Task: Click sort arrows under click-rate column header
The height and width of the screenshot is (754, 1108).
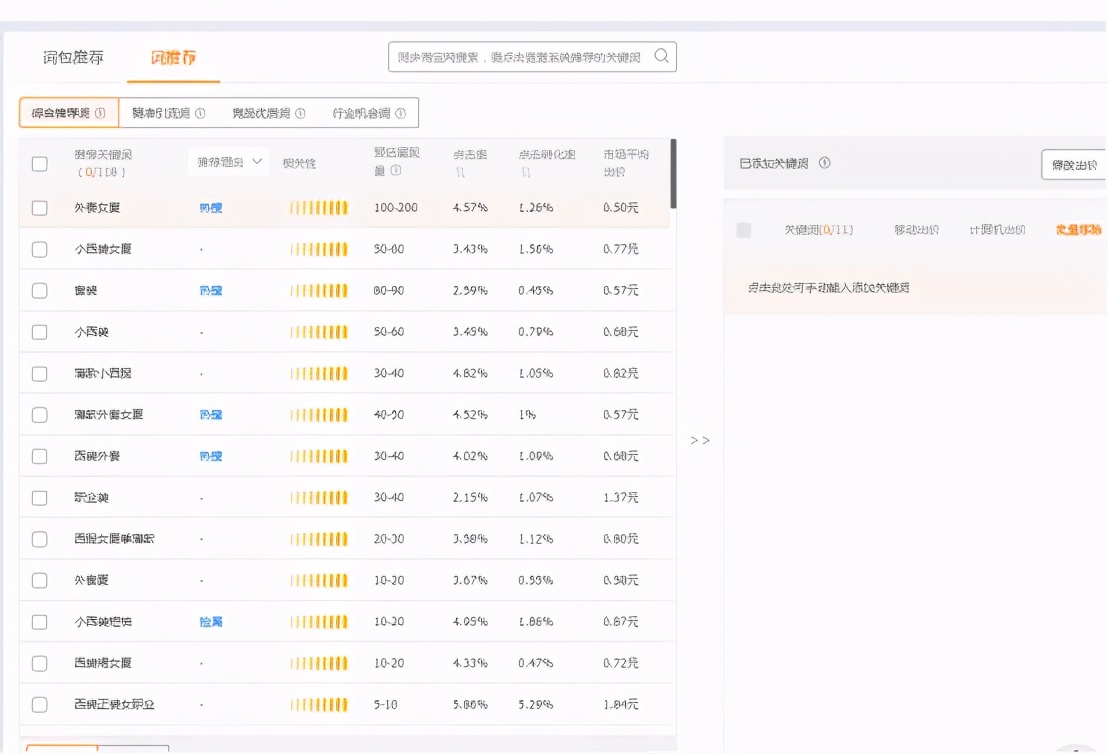Action: tap(459, 172)
